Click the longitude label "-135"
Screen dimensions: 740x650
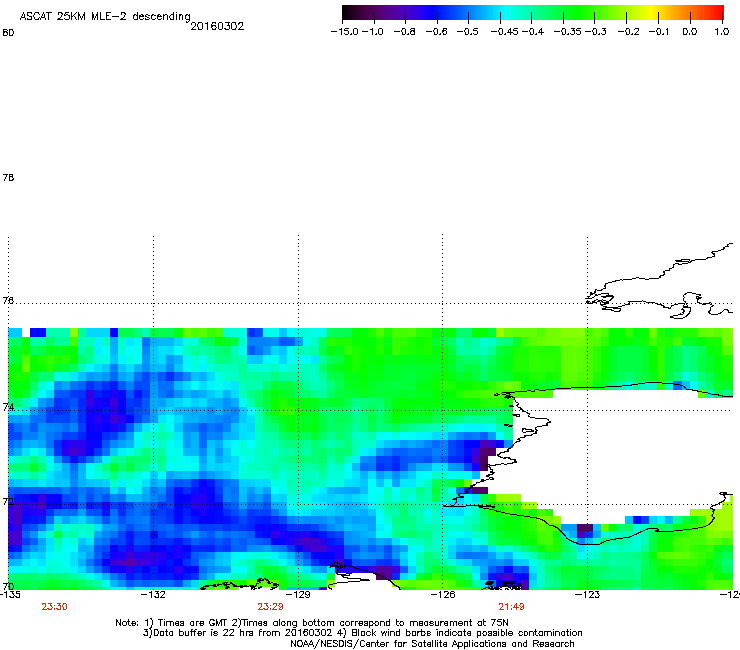tap(10, 595)
